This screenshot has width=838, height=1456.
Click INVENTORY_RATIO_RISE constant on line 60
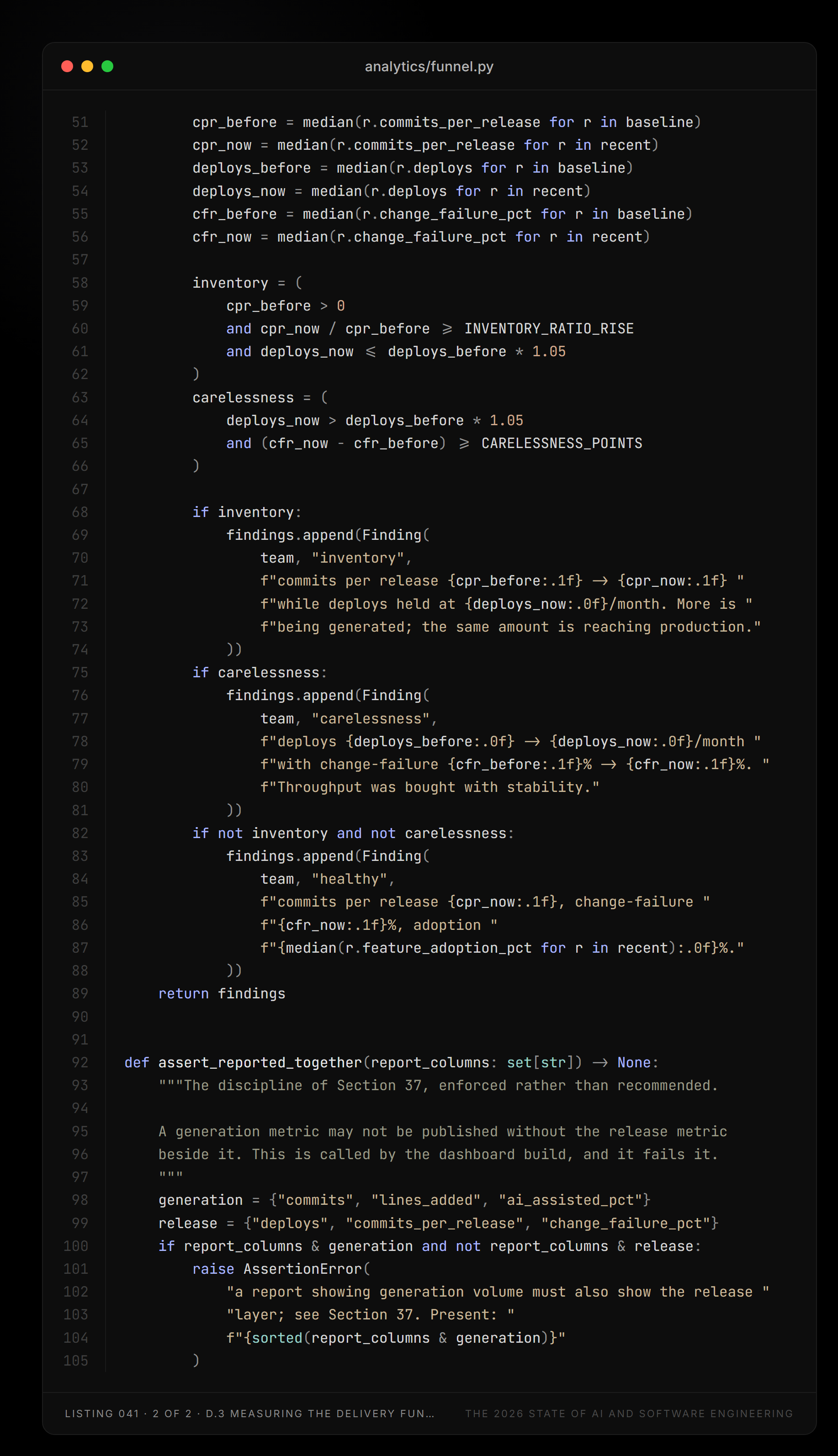pyautogui.click(x=549, y=328)
